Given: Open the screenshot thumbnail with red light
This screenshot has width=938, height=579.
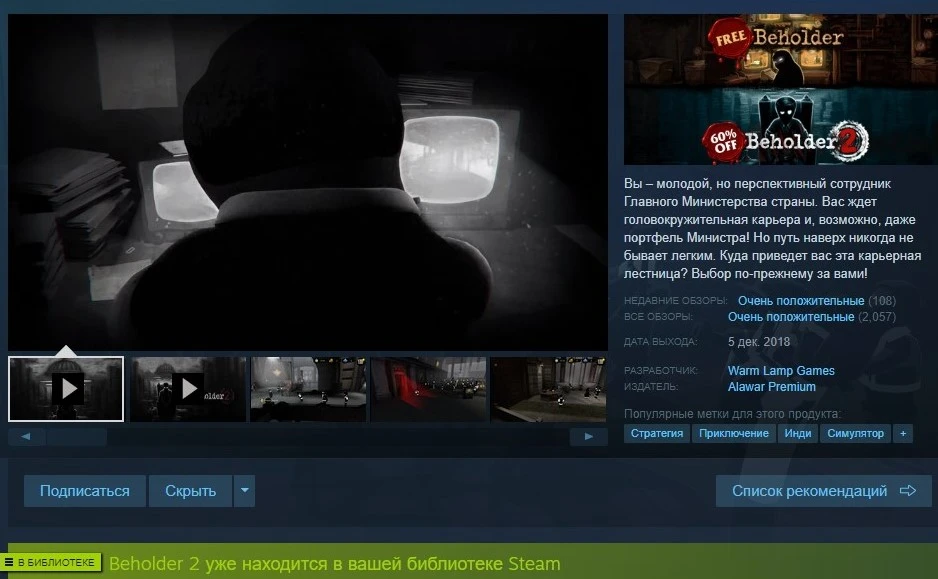Looking at the screenshot, I should [428, 389].
